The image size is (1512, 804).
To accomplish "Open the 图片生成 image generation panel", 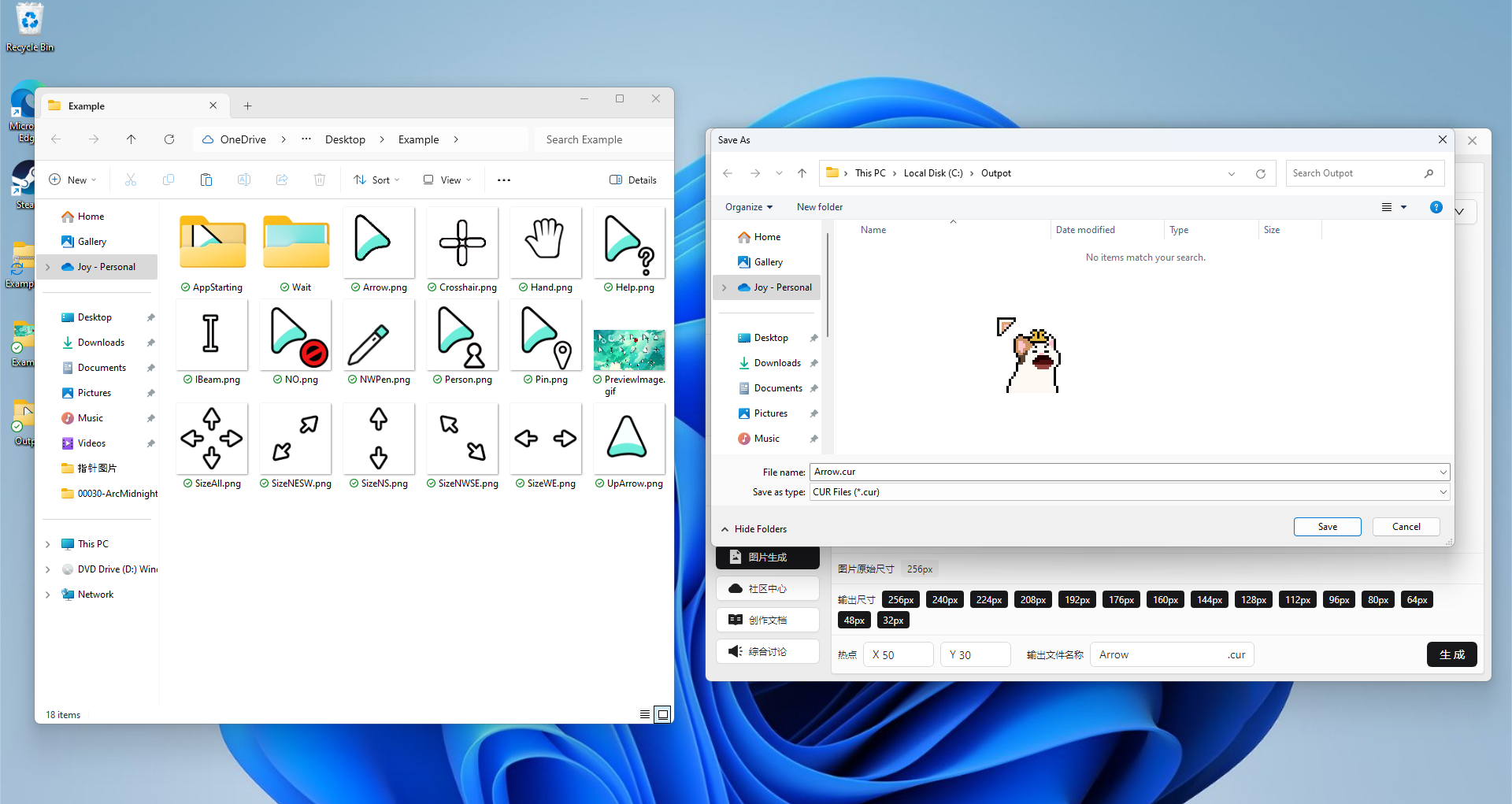I will tap(768, 557).
